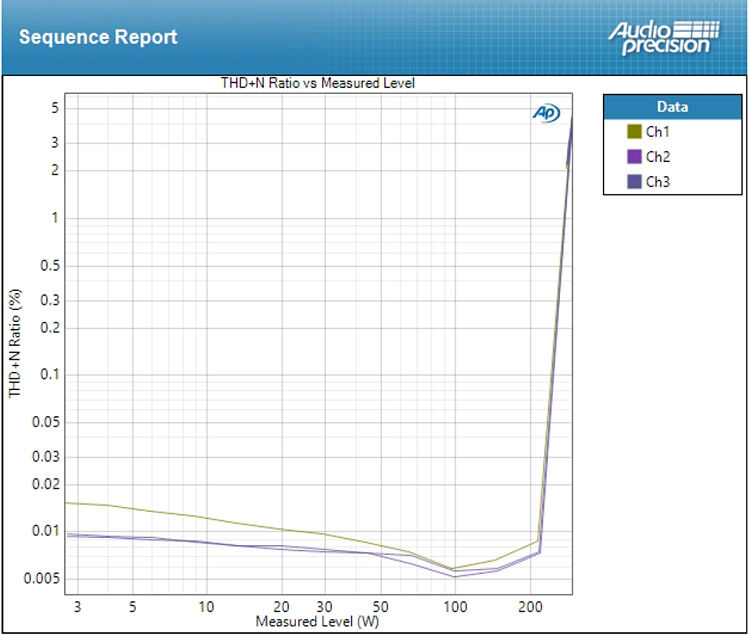Image resolution: width=750 pixels, height=635 pixels.
Task: Click the Y-axis tick value 0.02
Action: point(46,484)
